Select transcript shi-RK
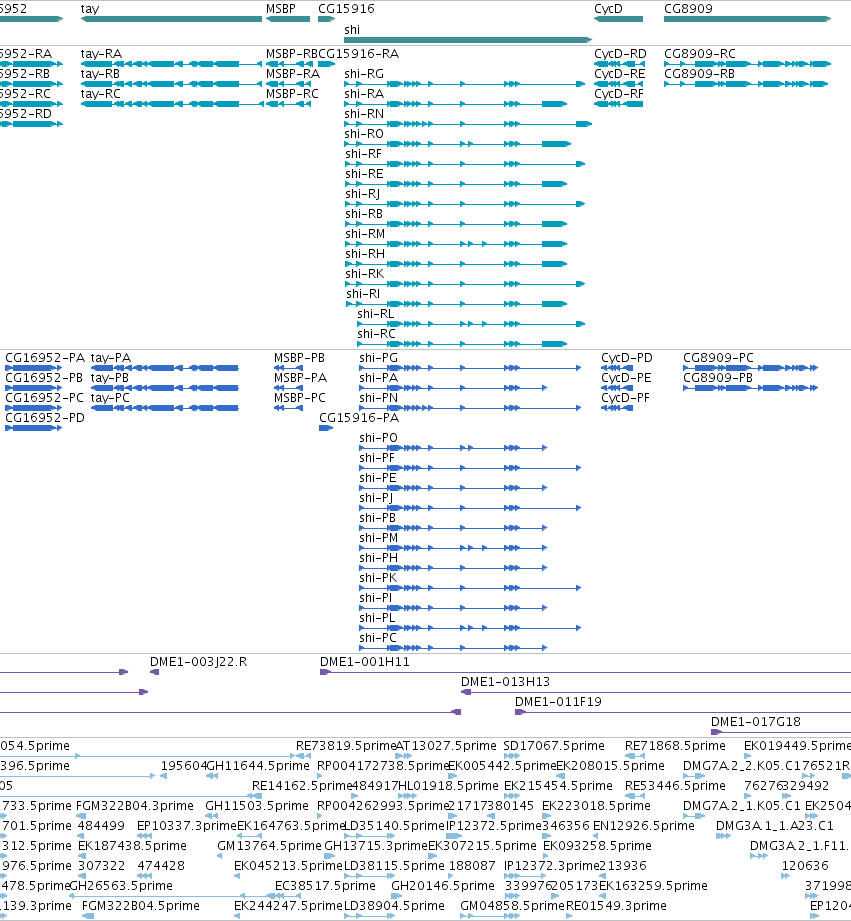Viewport: 851px width, 921px height. pyautogui.click(x=365, y=274)
